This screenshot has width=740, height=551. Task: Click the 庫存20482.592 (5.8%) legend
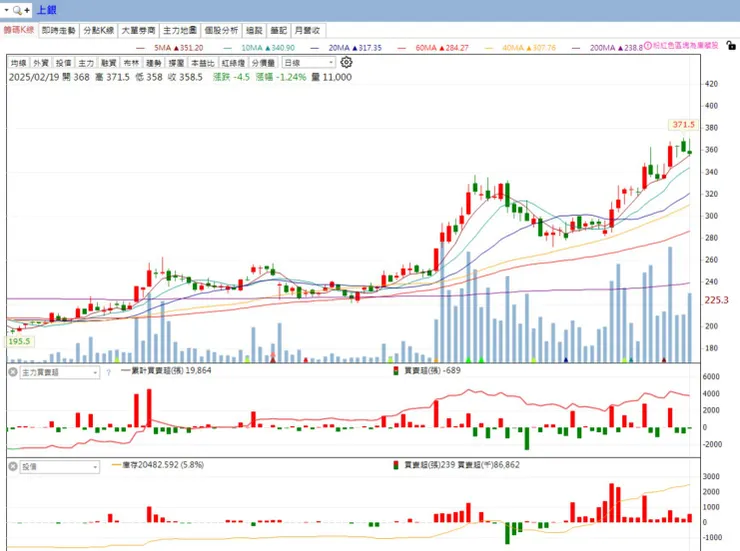point(157,465)
